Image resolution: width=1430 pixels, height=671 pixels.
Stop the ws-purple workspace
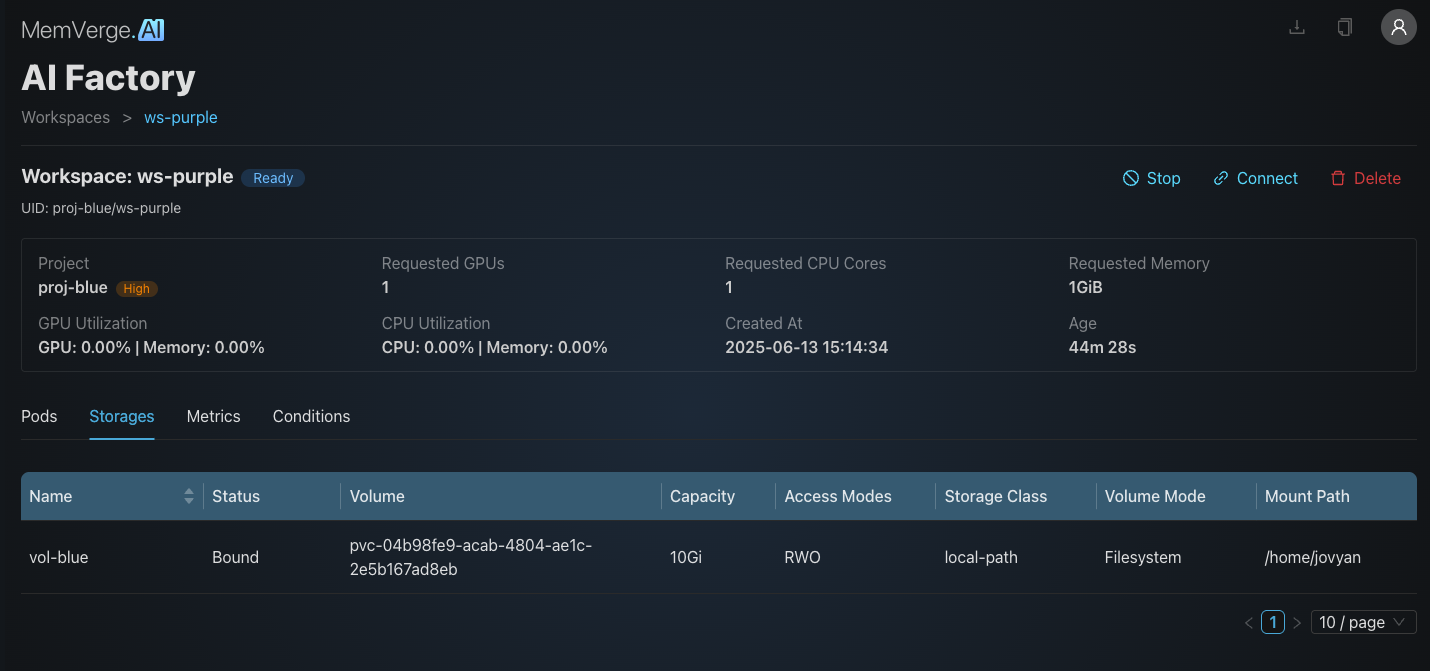pyautogui.click(x=1151, y=178)
